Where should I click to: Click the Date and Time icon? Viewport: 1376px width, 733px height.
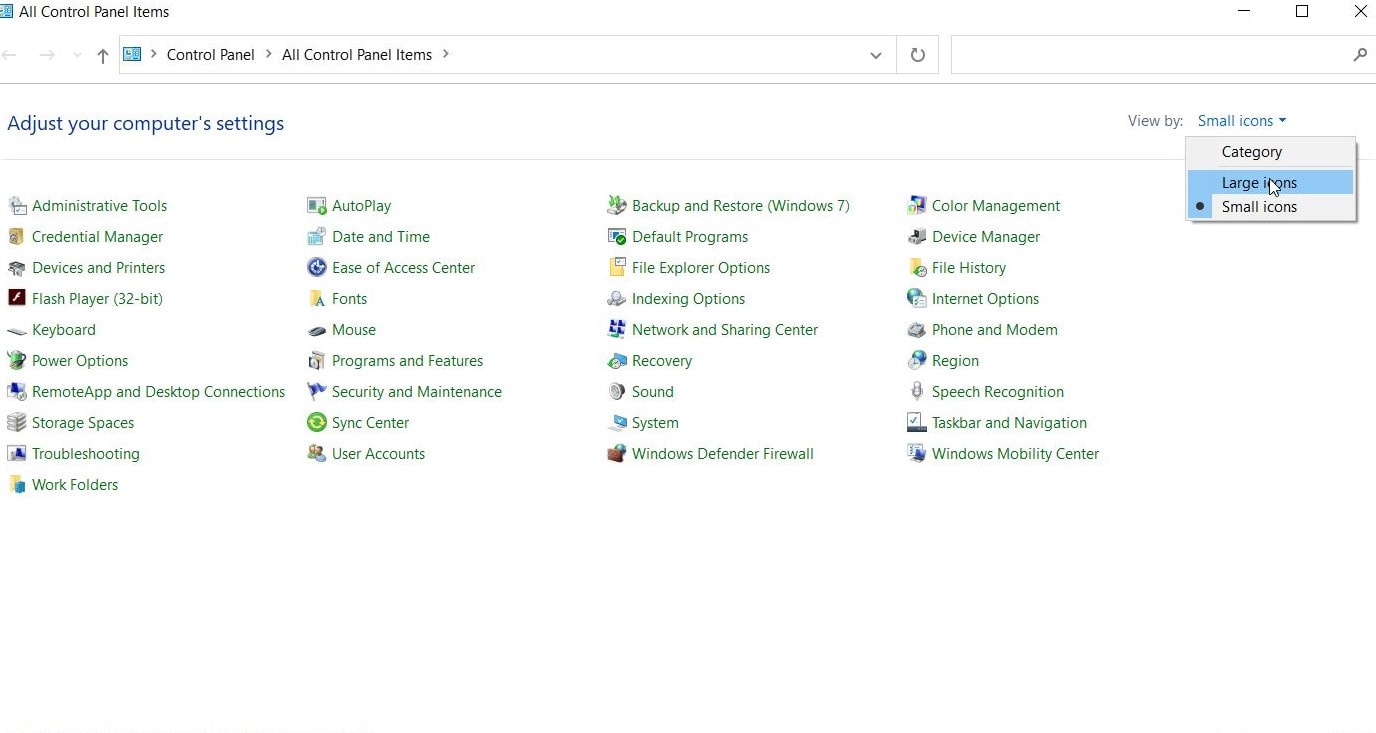[317, 237]
